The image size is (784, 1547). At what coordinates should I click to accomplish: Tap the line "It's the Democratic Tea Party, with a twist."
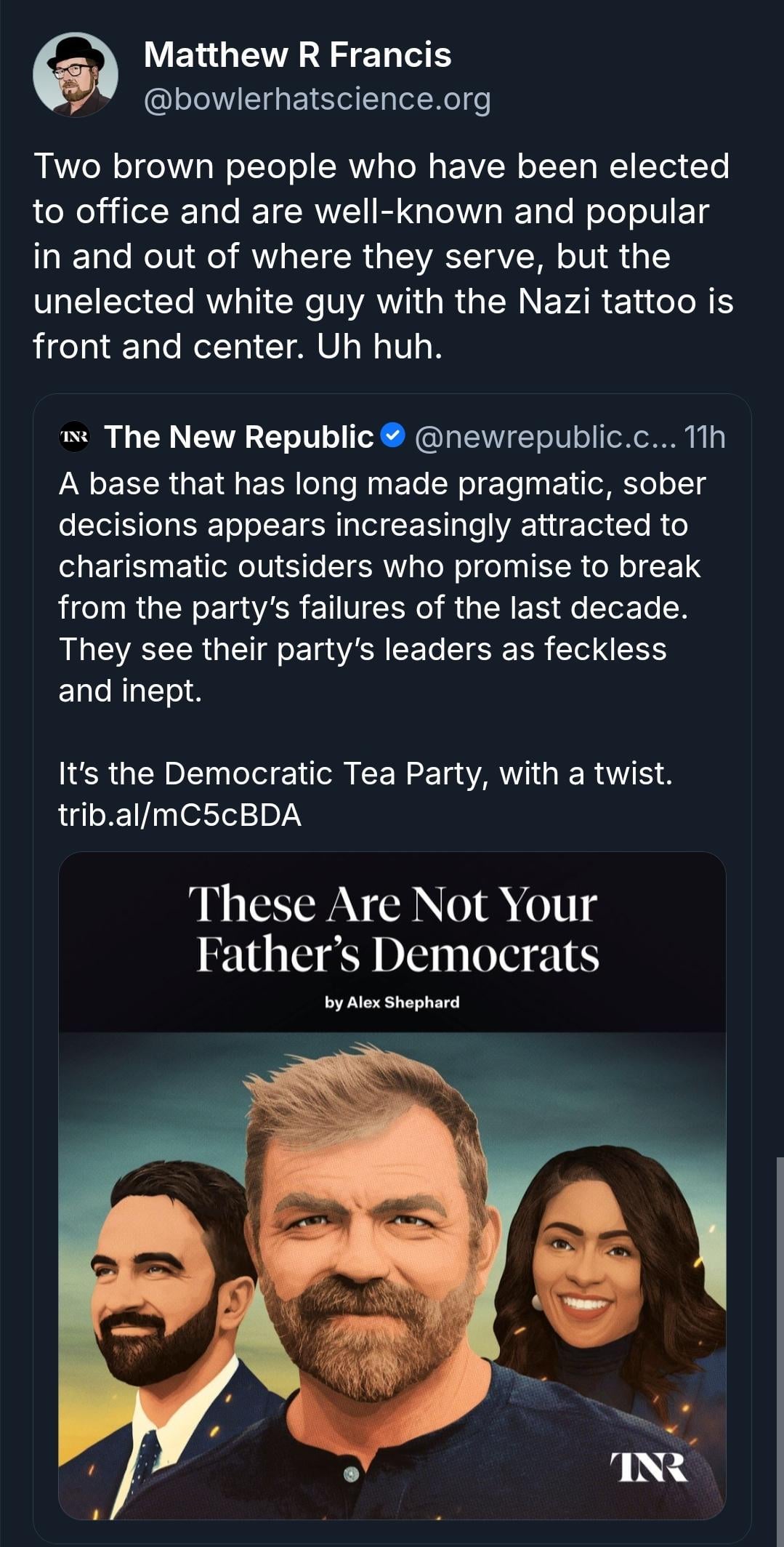365,773
